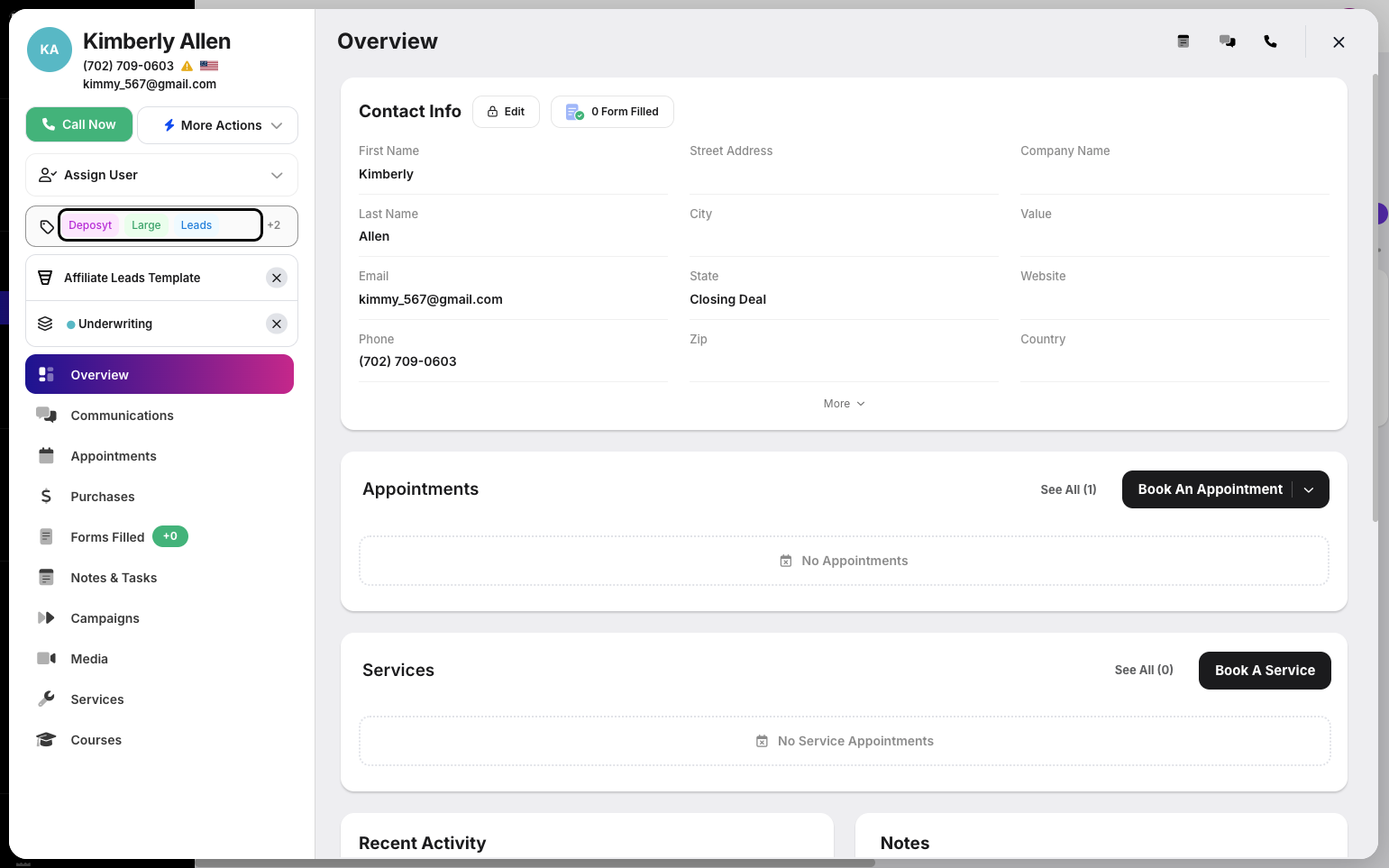See All services link
The image size is (1389, 868).
click(1144, 670)
